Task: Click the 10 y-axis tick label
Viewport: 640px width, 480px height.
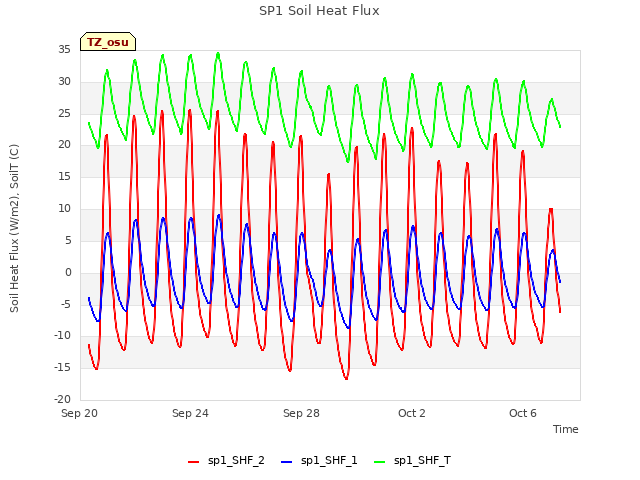Action: pos(64,209)
